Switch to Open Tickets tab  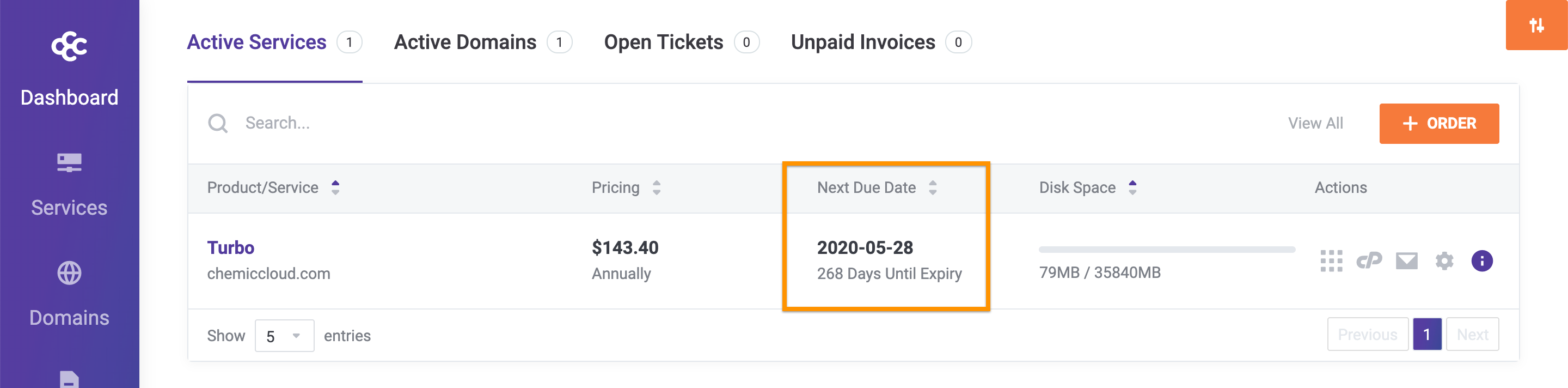tap(664, 42)
